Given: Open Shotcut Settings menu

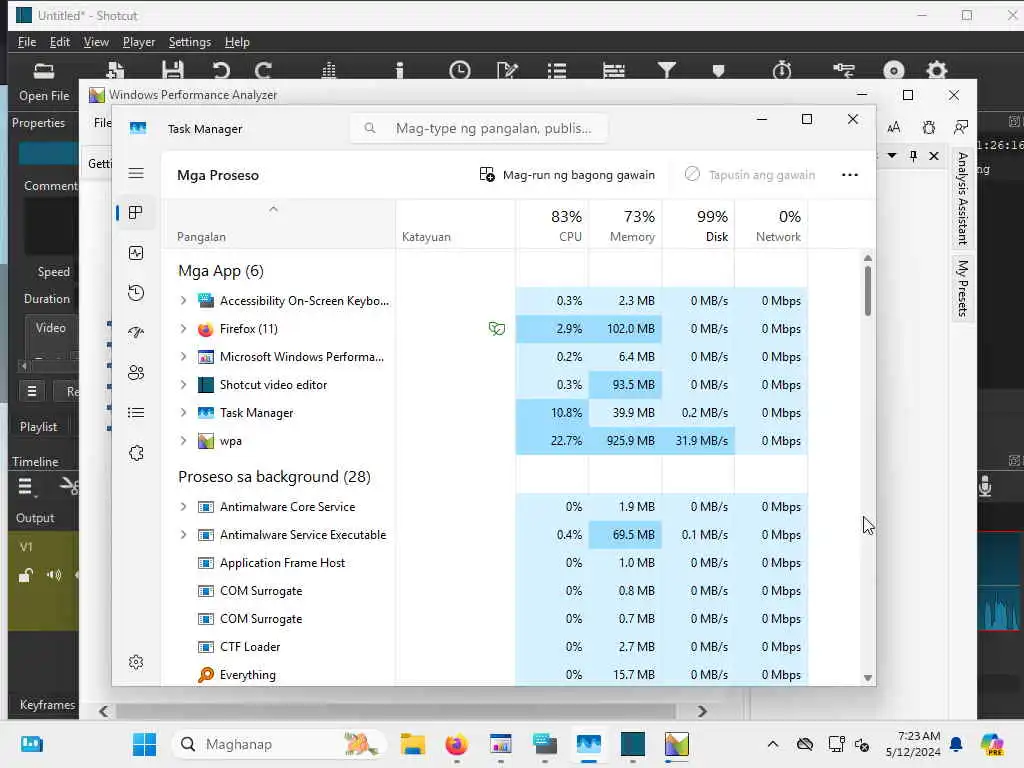Looking at the screenshot, I should pyautogui.click(x=189, y=42).
